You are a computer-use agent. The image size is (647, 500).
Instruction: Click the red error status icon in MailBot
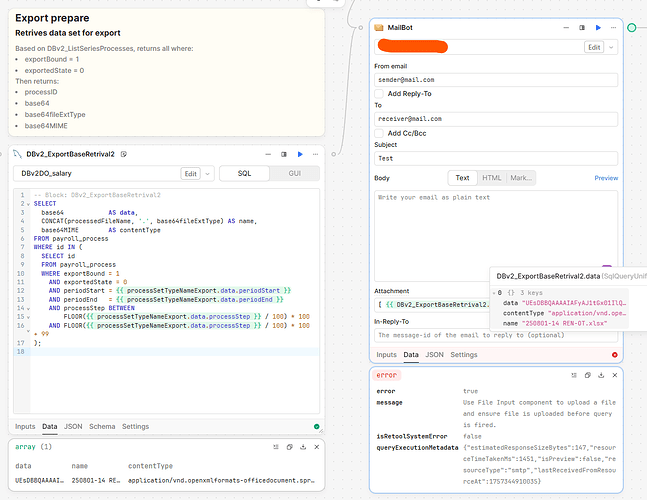613,354
